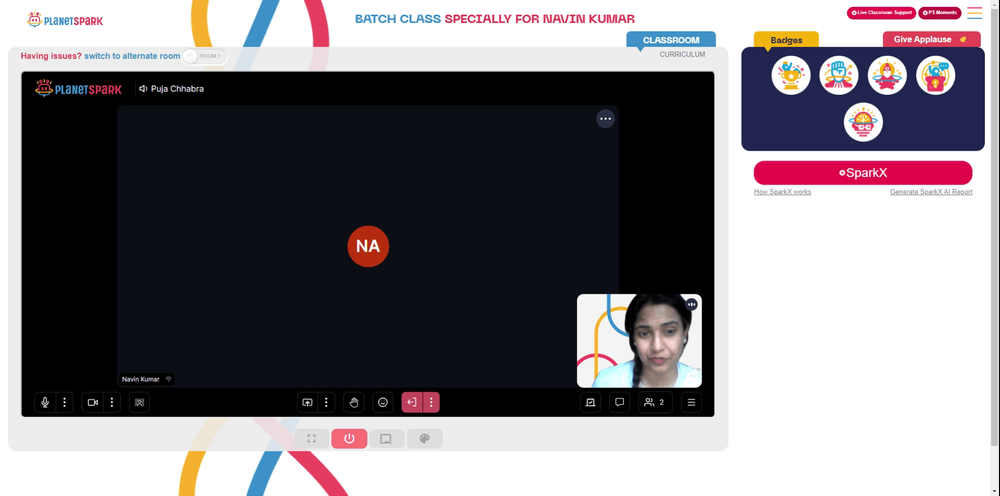Open the color palette theme button
This screenshot has width=1000, height=496.
pos(424,439)
